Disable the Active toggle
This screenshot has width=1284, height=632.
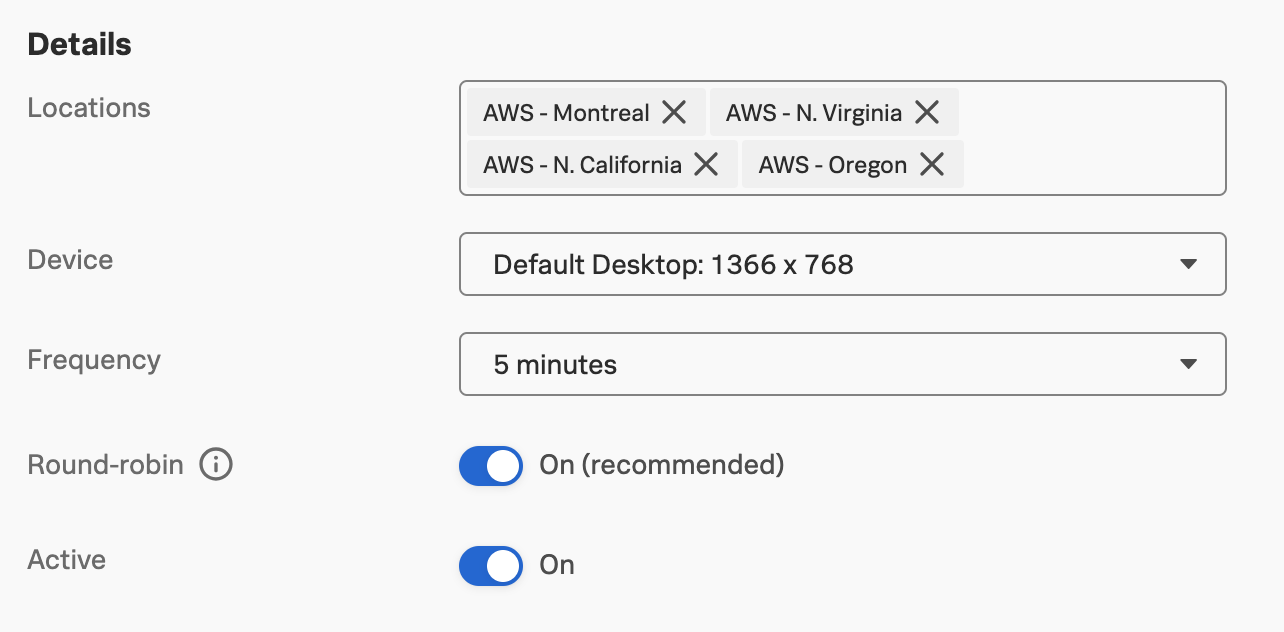coord(490,565)
